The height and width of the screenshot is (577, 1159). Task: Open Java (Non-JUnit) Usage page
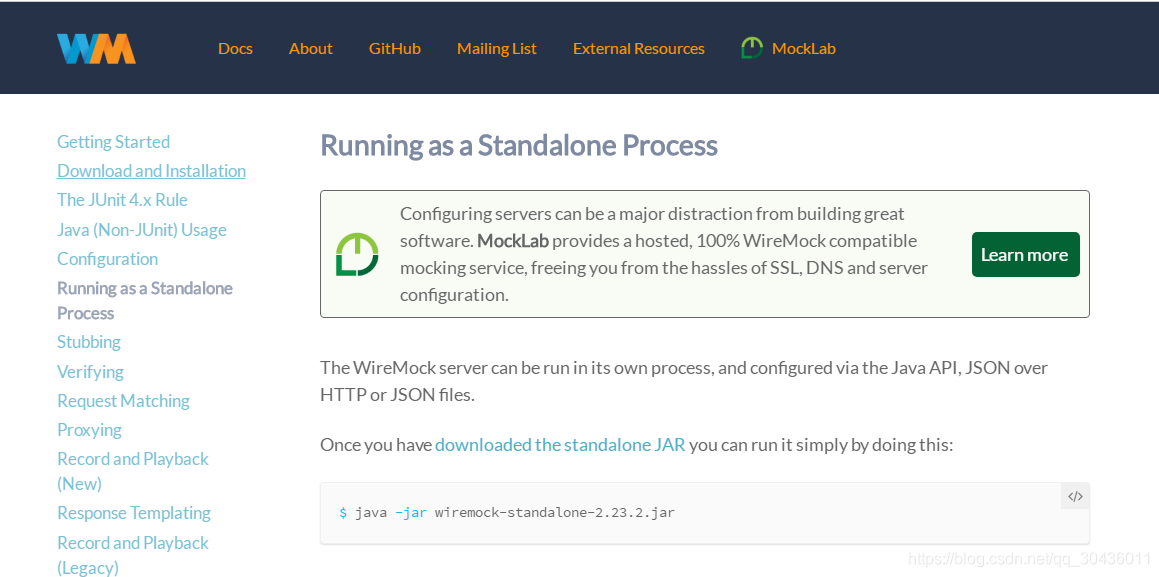point(142,230)
